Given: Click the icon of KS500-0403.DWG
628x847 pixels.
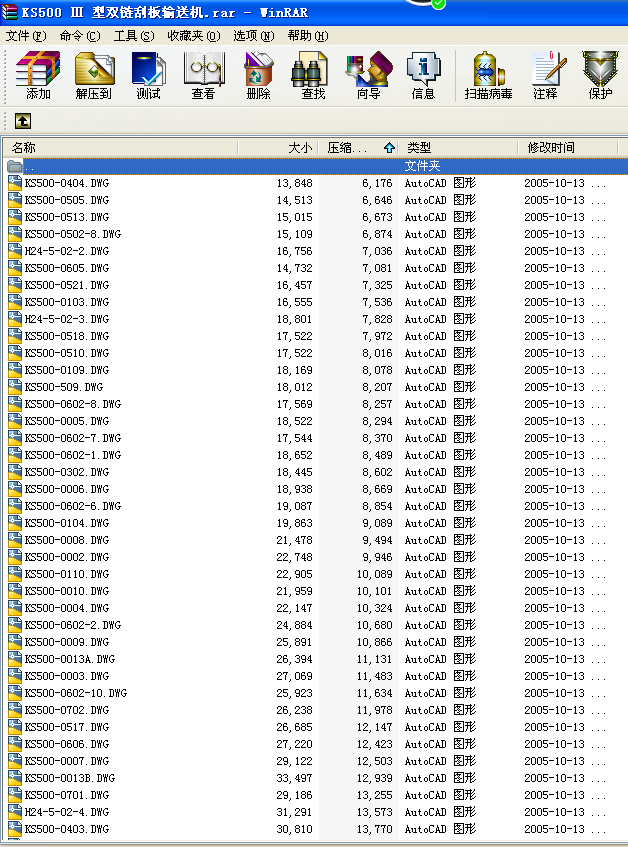Looking at the screenshot, I should click(15, 829).
